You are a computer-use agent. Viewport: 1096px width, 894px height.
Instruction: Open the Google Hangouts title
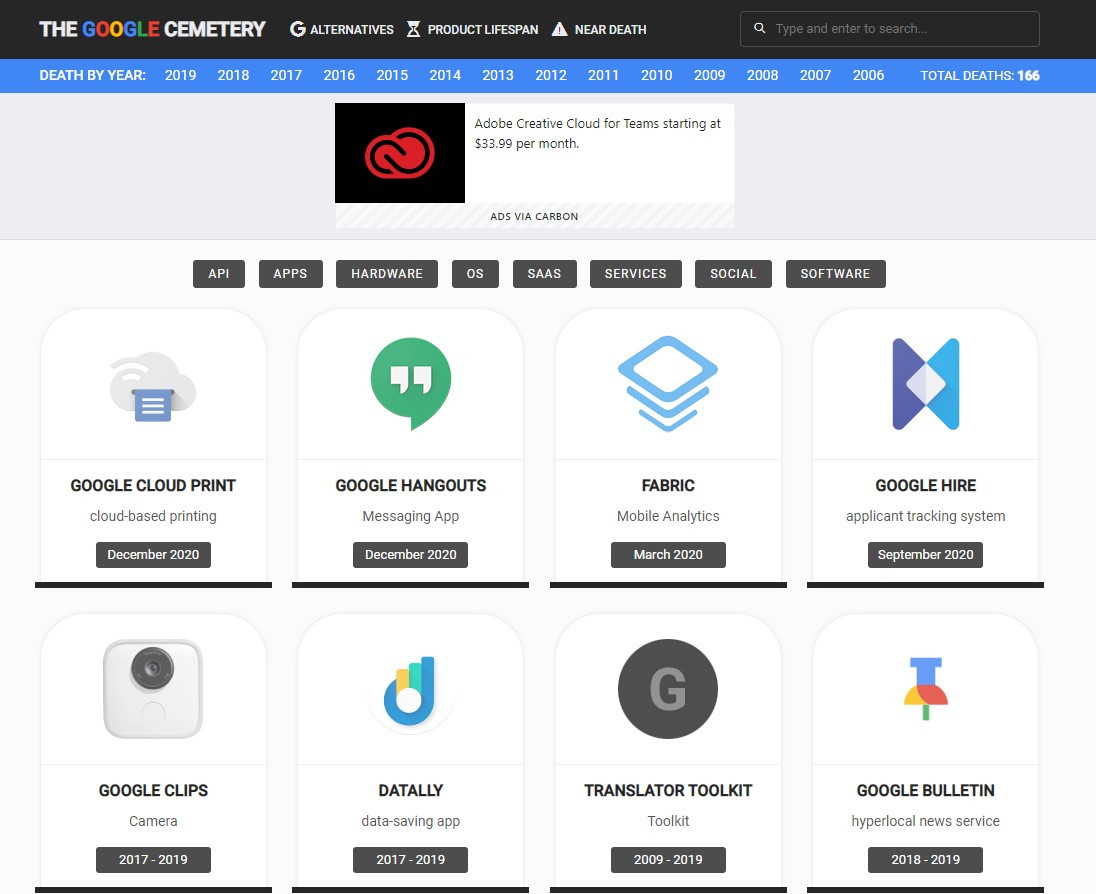pos(411,485)
